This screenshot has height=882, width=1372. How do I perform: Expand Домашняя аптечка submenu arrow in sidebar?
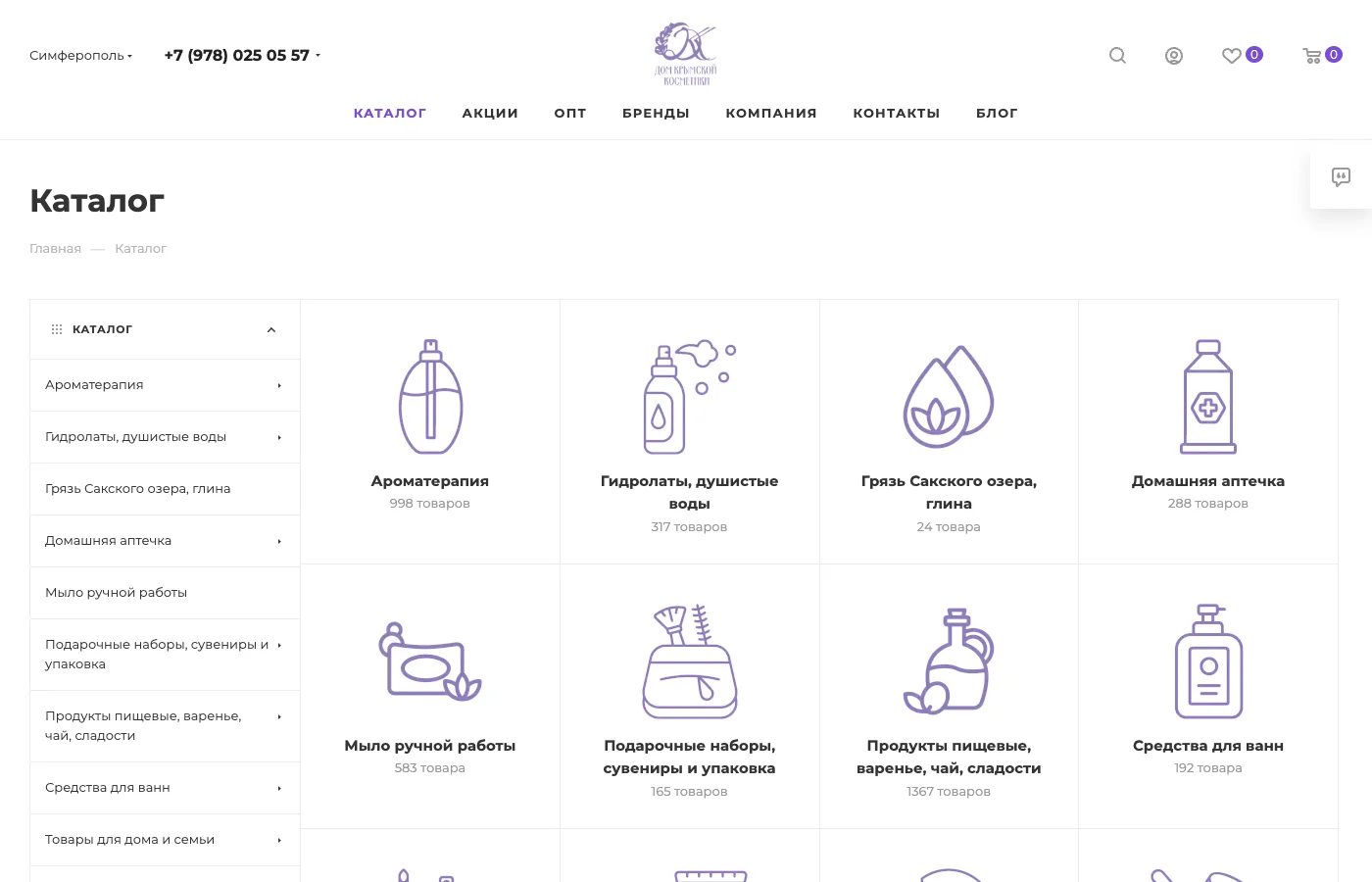[x=279, y=542]
